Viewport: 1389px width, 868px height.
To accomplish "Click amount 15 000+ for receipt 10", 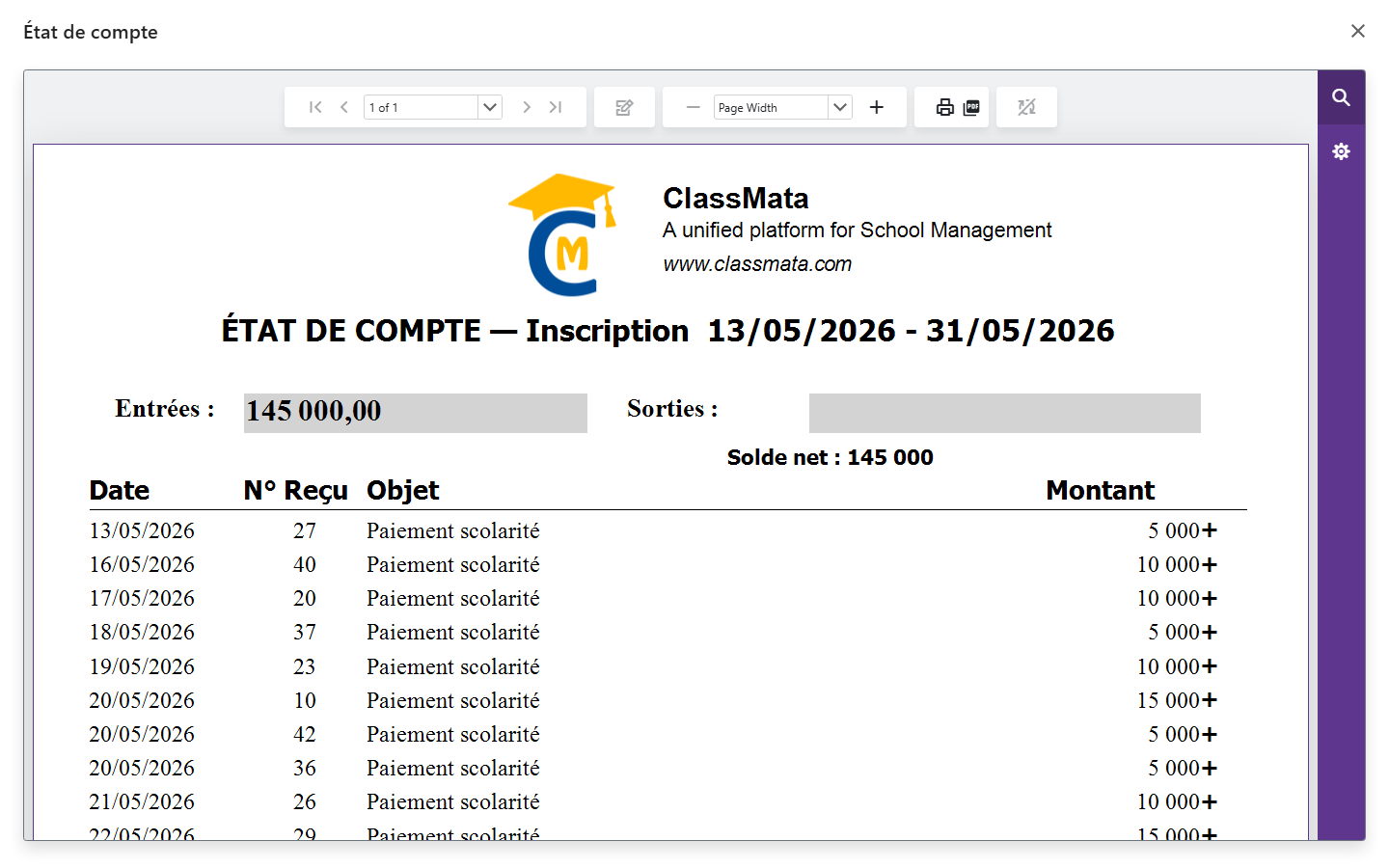I will [x=1177, y=700].
